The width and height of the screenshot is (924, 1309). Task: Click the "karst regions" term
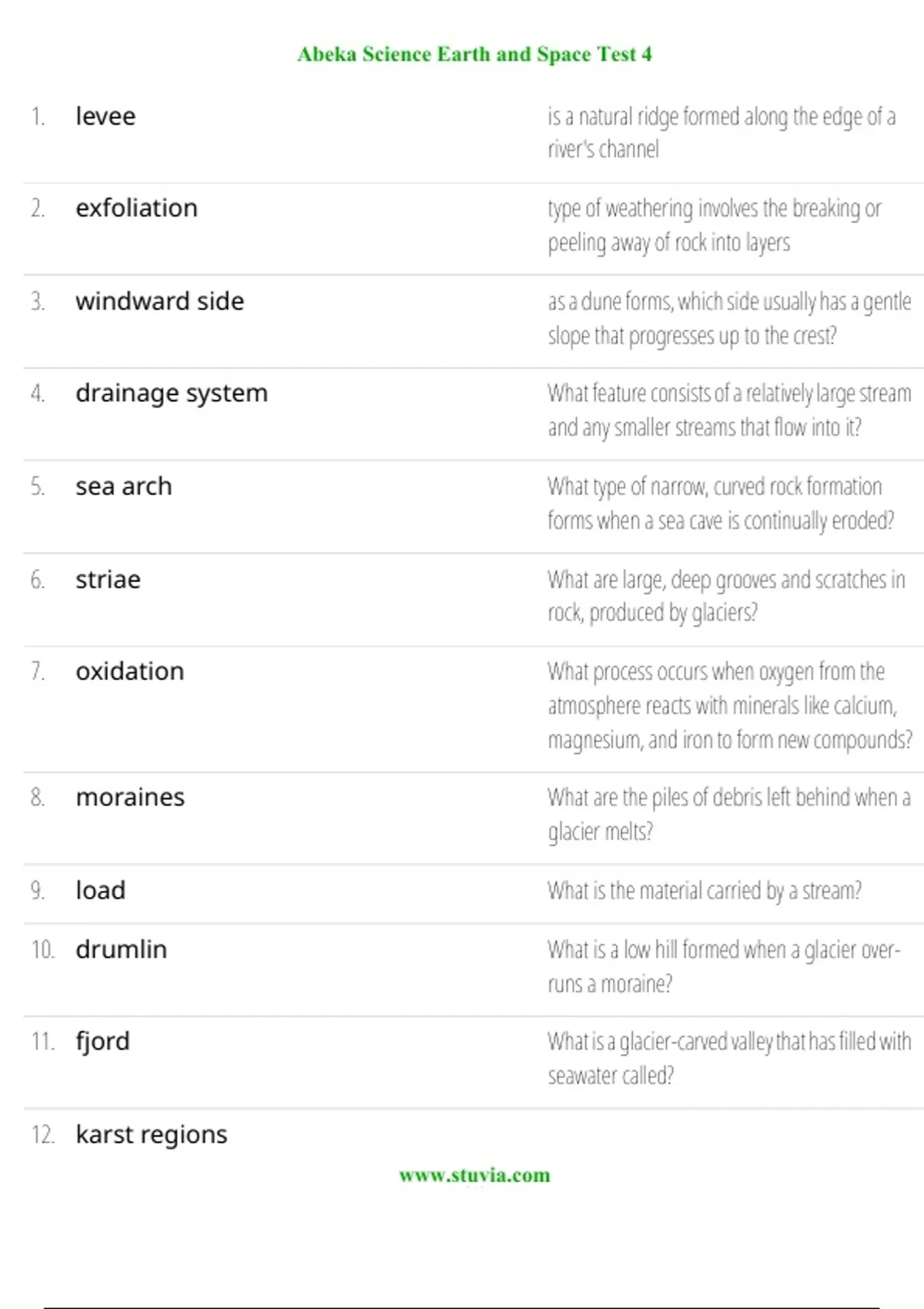tap(151, 1134)
